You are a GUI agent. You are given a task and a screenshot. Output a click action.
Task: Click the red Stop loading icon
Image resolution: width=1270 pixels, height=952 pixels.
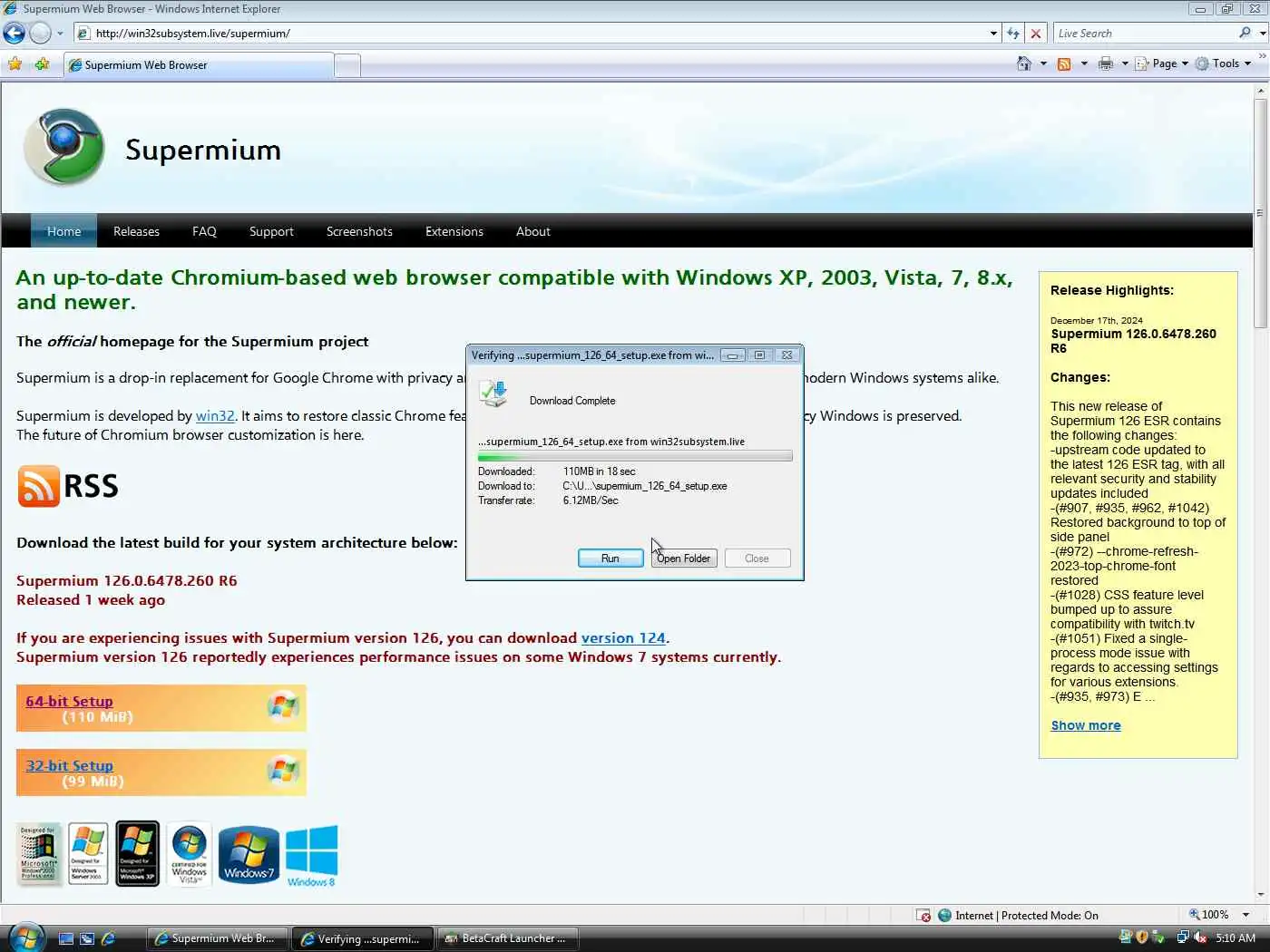(x=1036, y=34)
